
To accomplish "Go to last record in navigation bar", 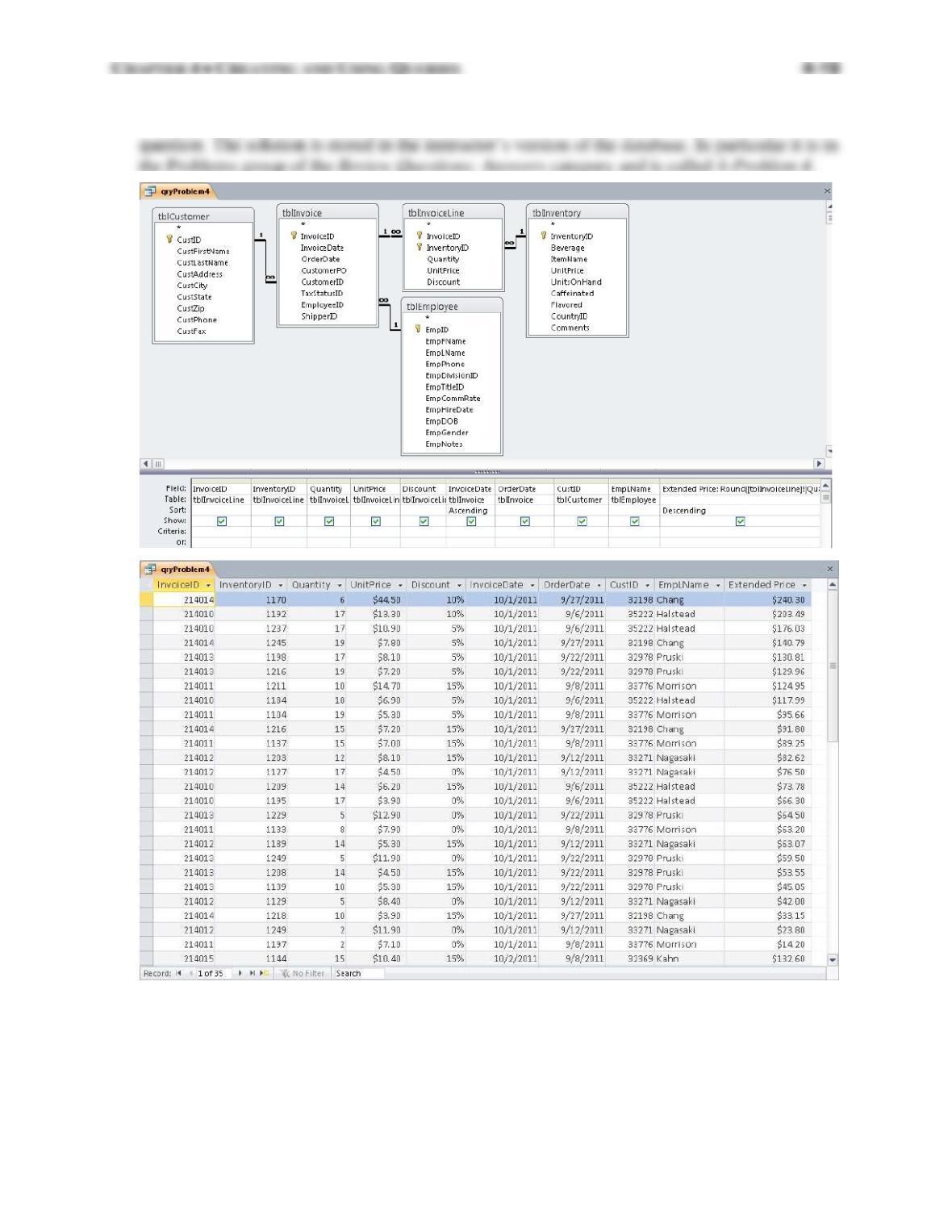I will 251,973.
